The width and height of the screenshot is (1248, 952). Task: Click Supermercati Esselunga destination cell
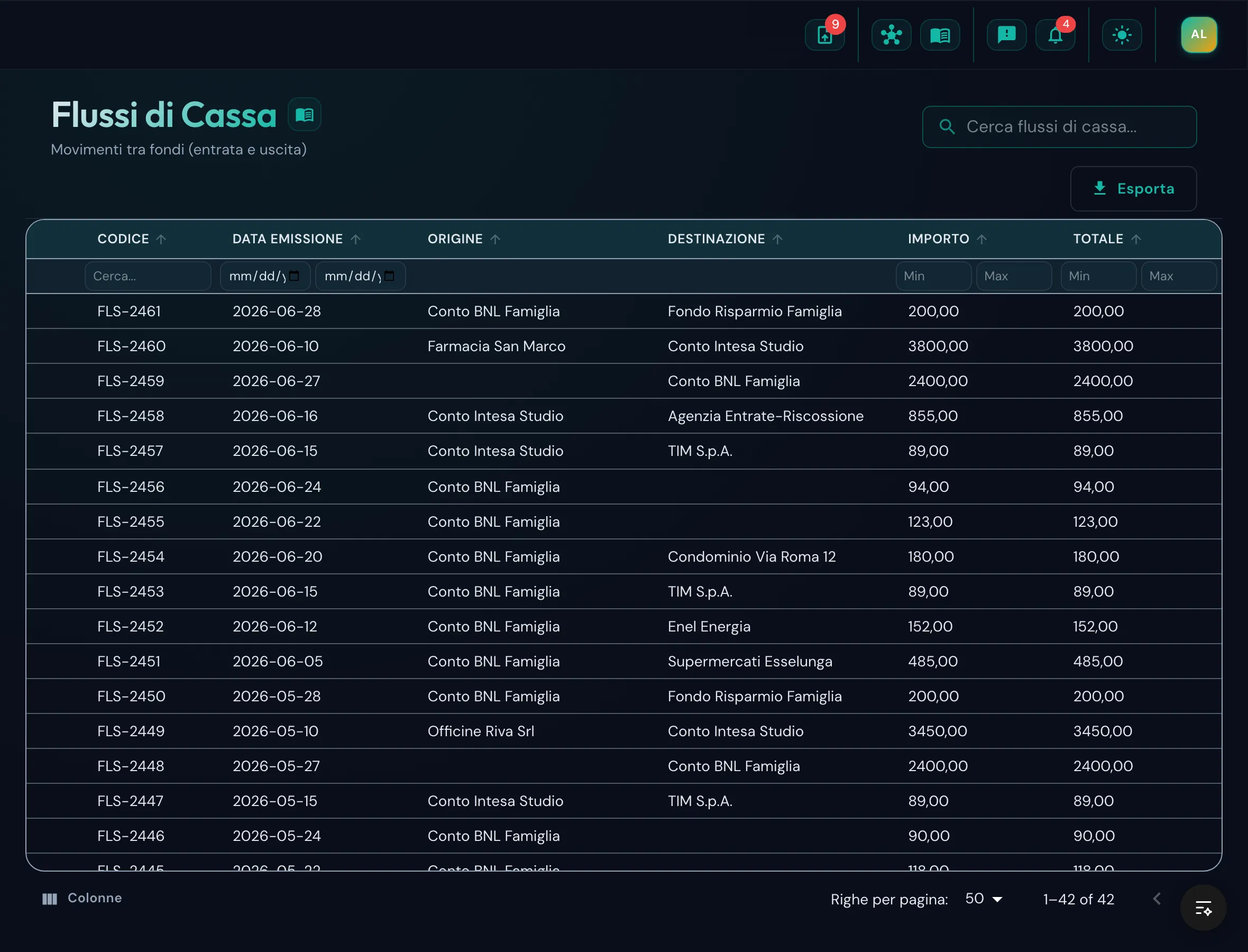[x=749, y=661]
